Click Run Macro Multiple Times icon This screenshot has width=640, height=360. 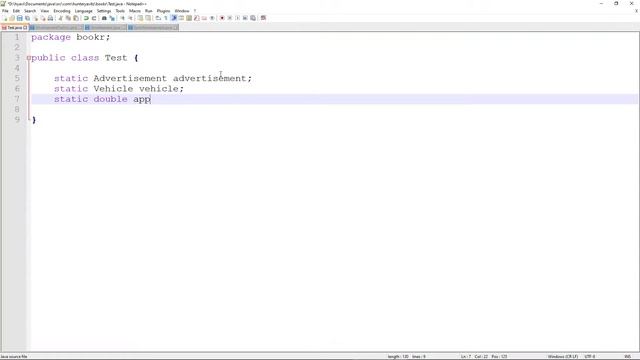coord(245,18)
